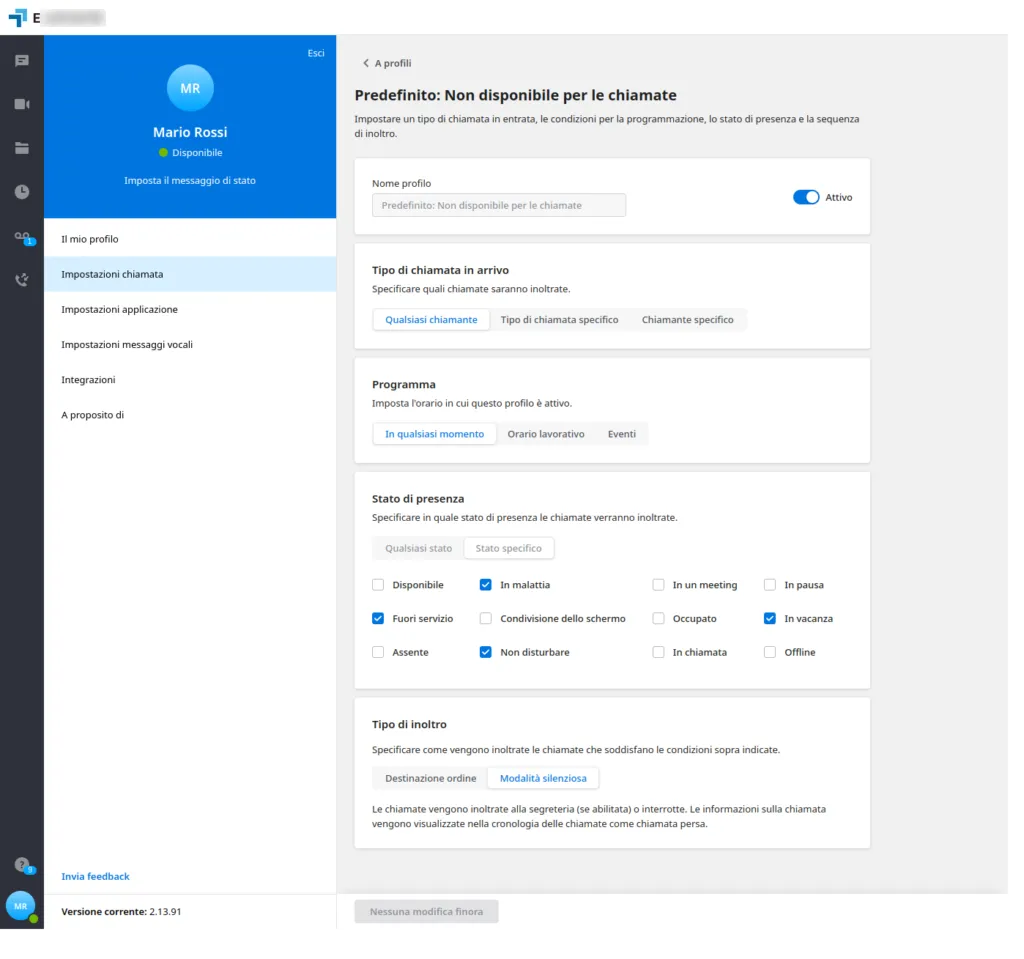Check Condivisione dello schermo checkbox
This screenshot has height=959, width=1024.
pyautogui.click(x=485, y=619)
